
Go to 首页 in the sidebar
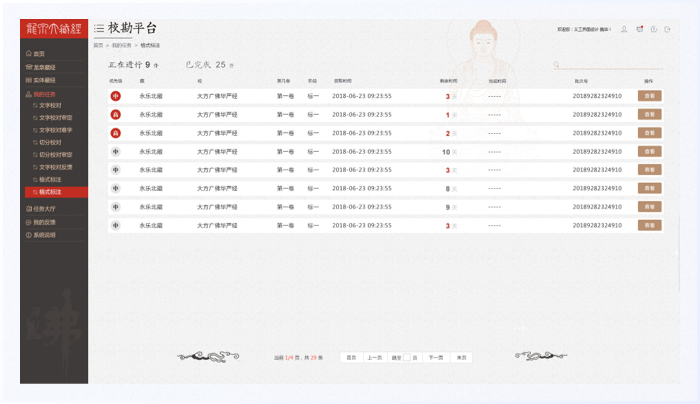tap(38, 54)
